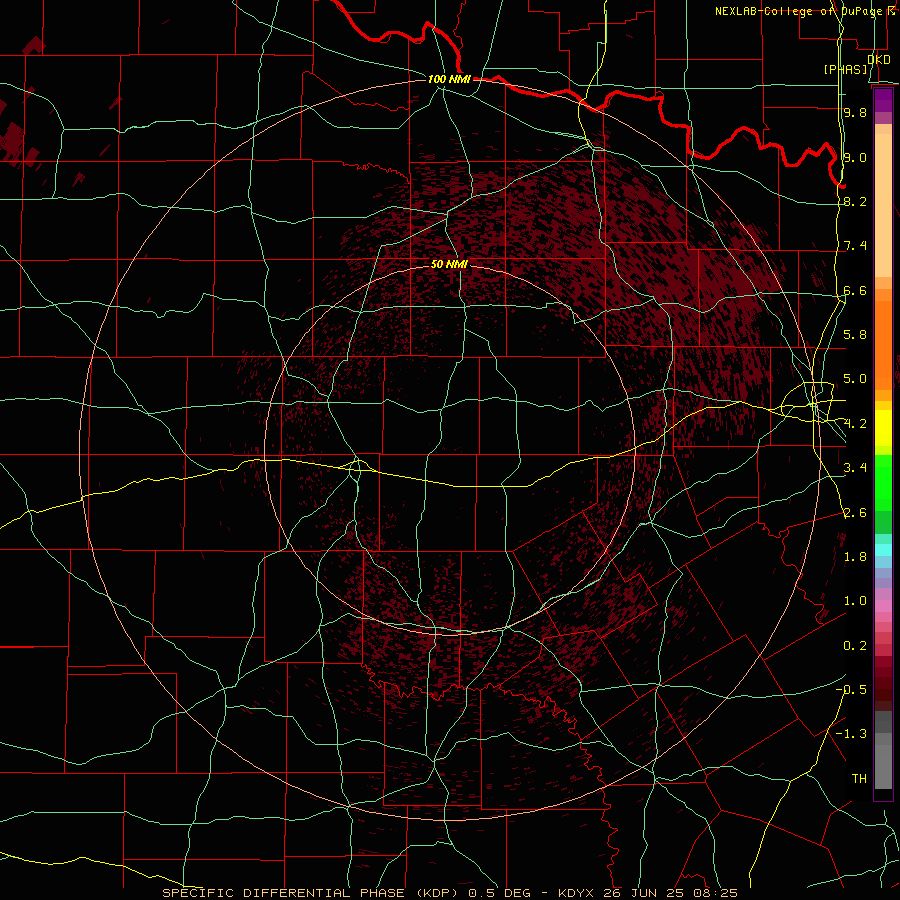
Task: Click the "100 NMI" range ring label
Action: (449, 79)
